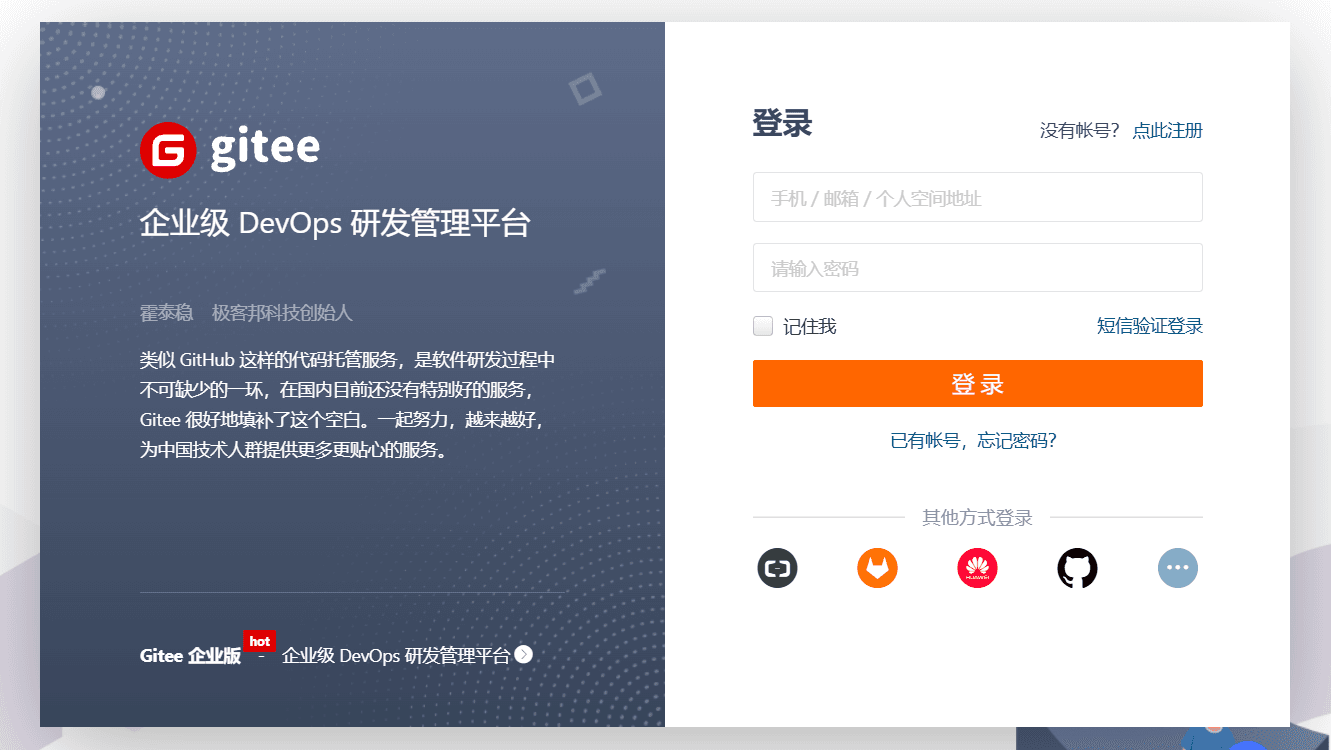The height and width of the screenshot is (750, 1331).
Task: Open the Gitee 企业版 link
Action: [190, 656]
